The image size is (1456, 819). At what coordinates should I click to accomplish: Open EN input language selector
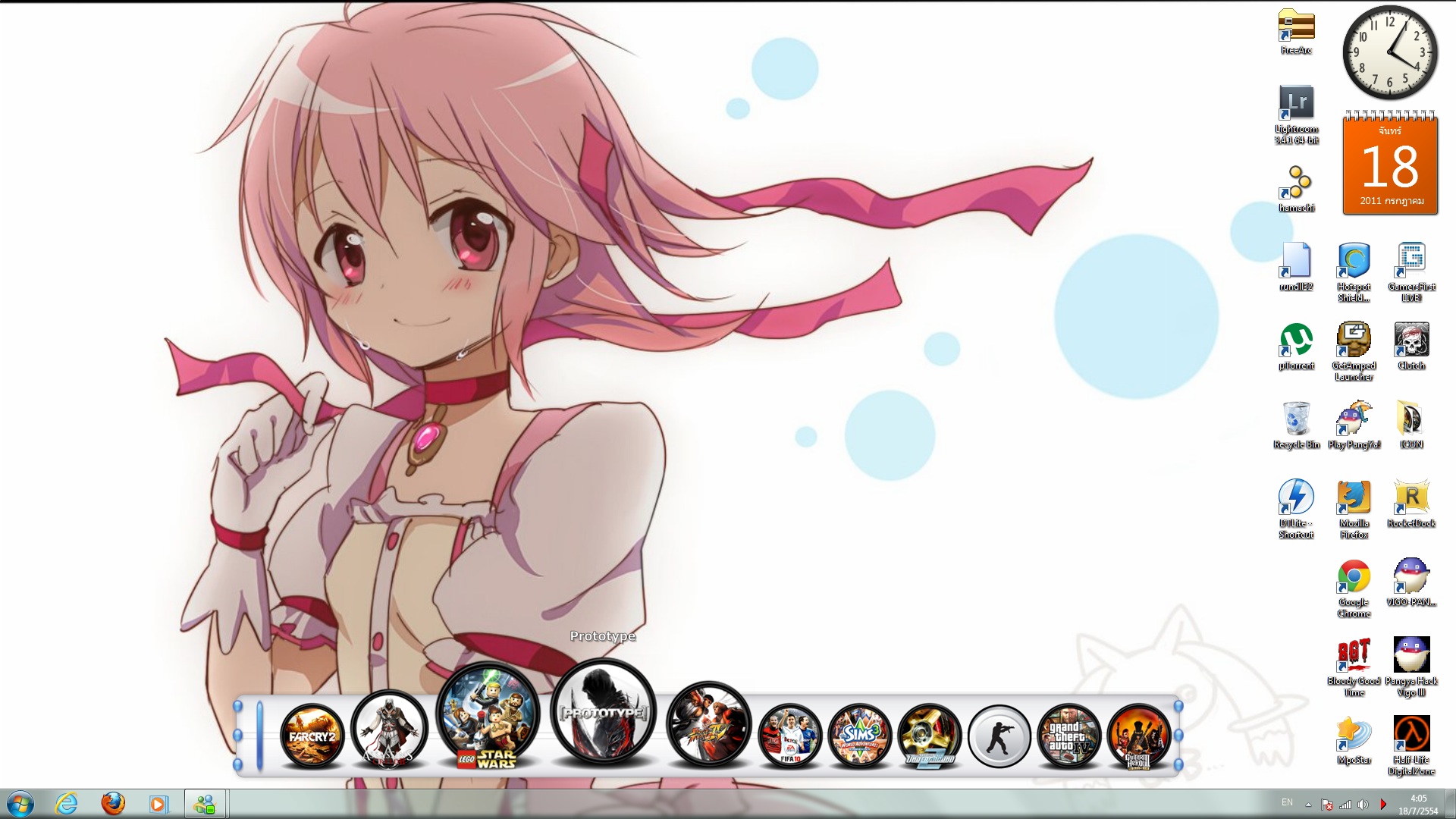pos(1287,803)
